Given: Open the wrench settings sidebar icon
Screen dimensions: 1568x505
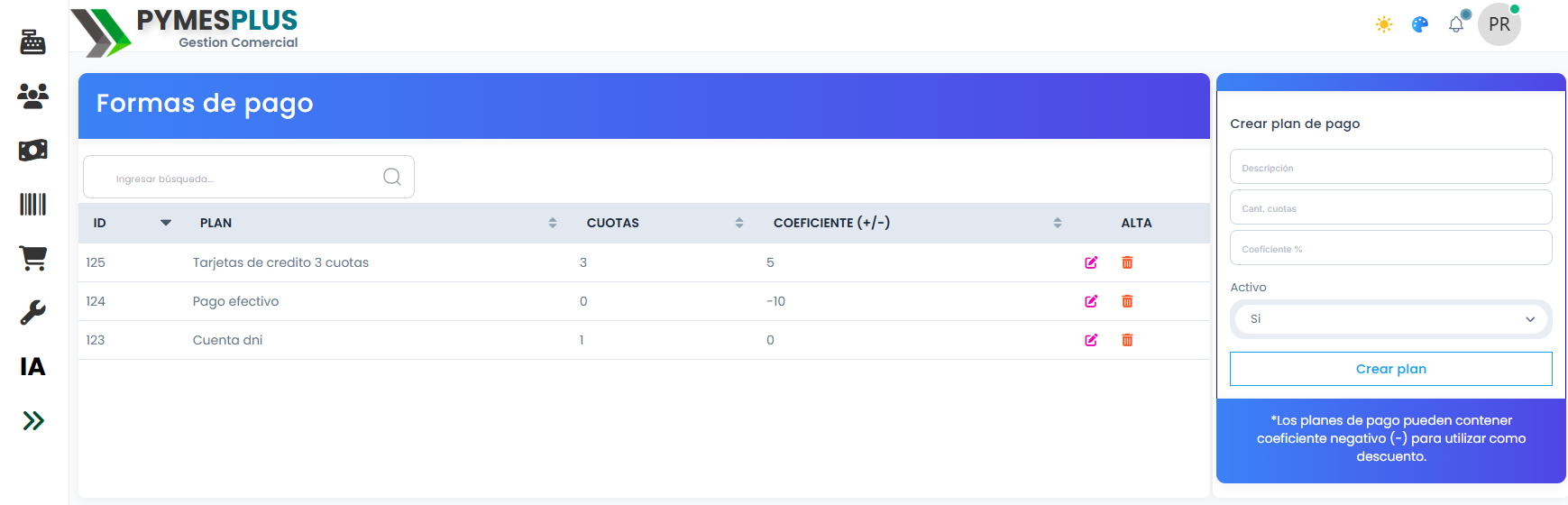Looking at the screenshot, I should coord(33,312).
